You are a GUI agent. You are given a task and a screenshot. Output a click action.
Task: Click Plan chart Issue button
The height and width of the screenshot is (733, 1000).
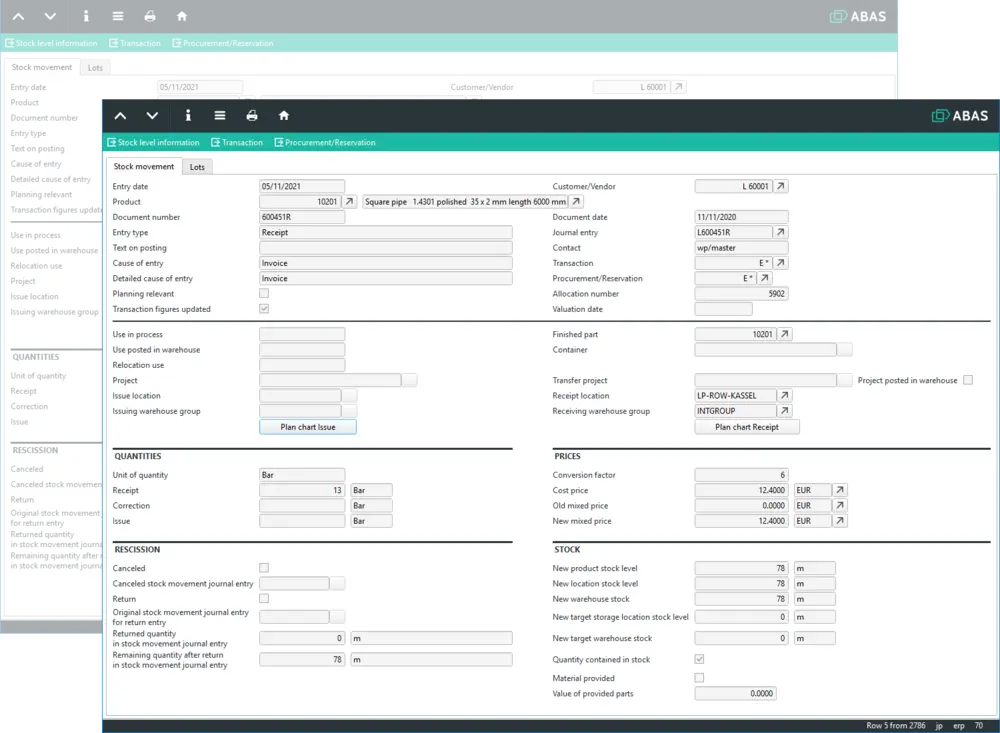tap(308, 427)
